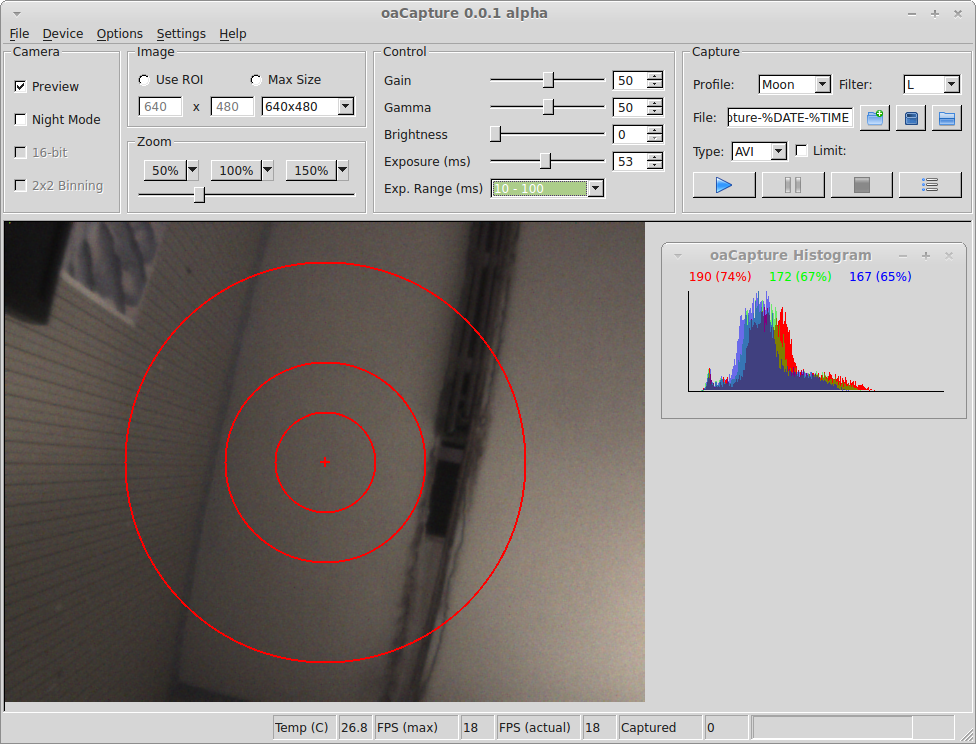Click the dark blue disk icon button

click(x=911, y=118)
